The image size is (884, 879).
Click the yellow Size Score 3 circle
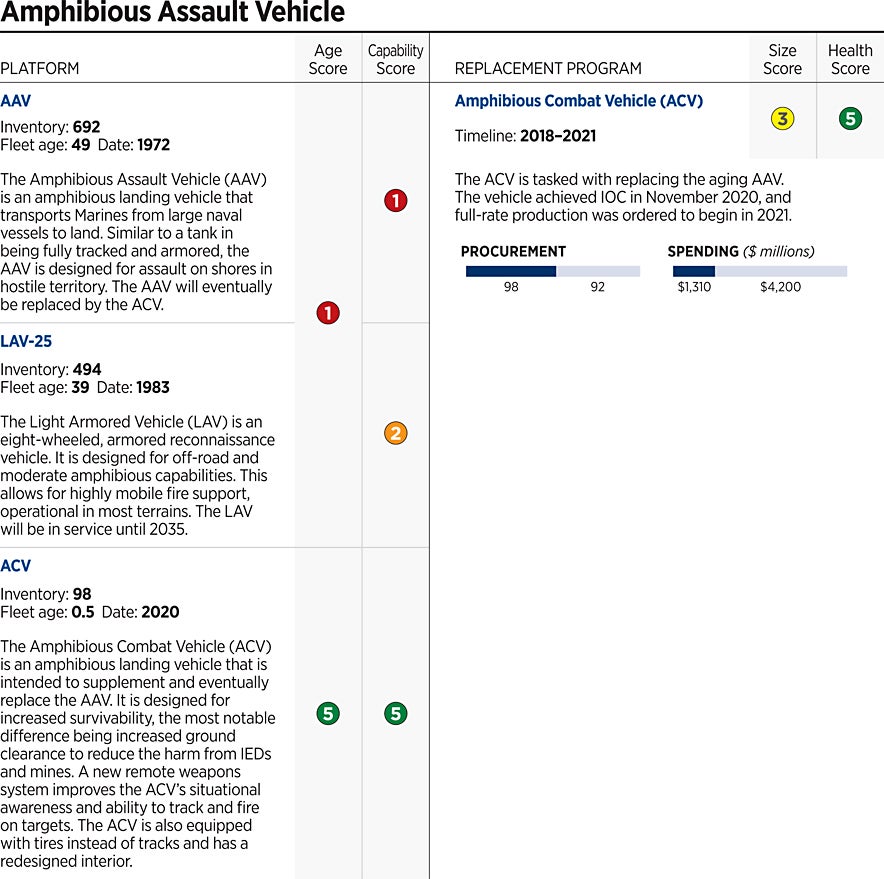pyautogui.click(x=782, y=119)
